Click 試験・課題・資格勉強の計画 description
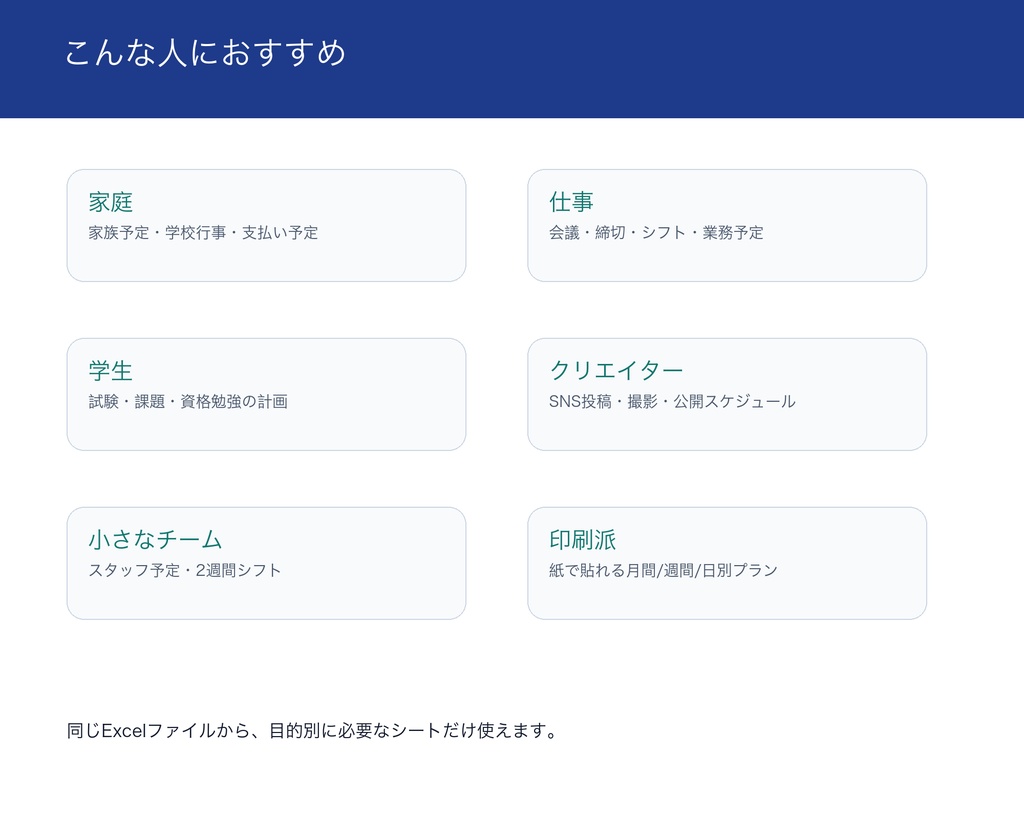Screen dimensions: 1024x819 [188, 401]
